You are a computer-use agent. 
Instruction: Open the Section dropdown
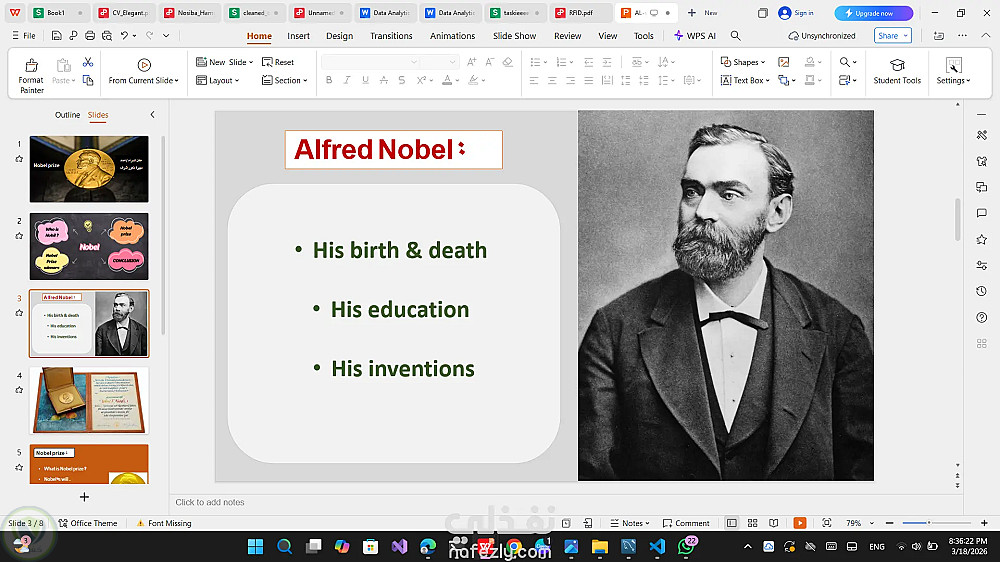point(284,80)
